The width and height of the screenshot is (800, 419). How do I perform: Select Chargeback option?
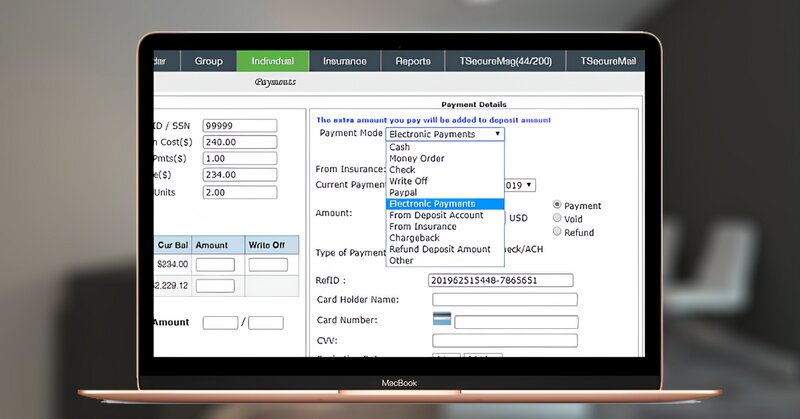445,238
